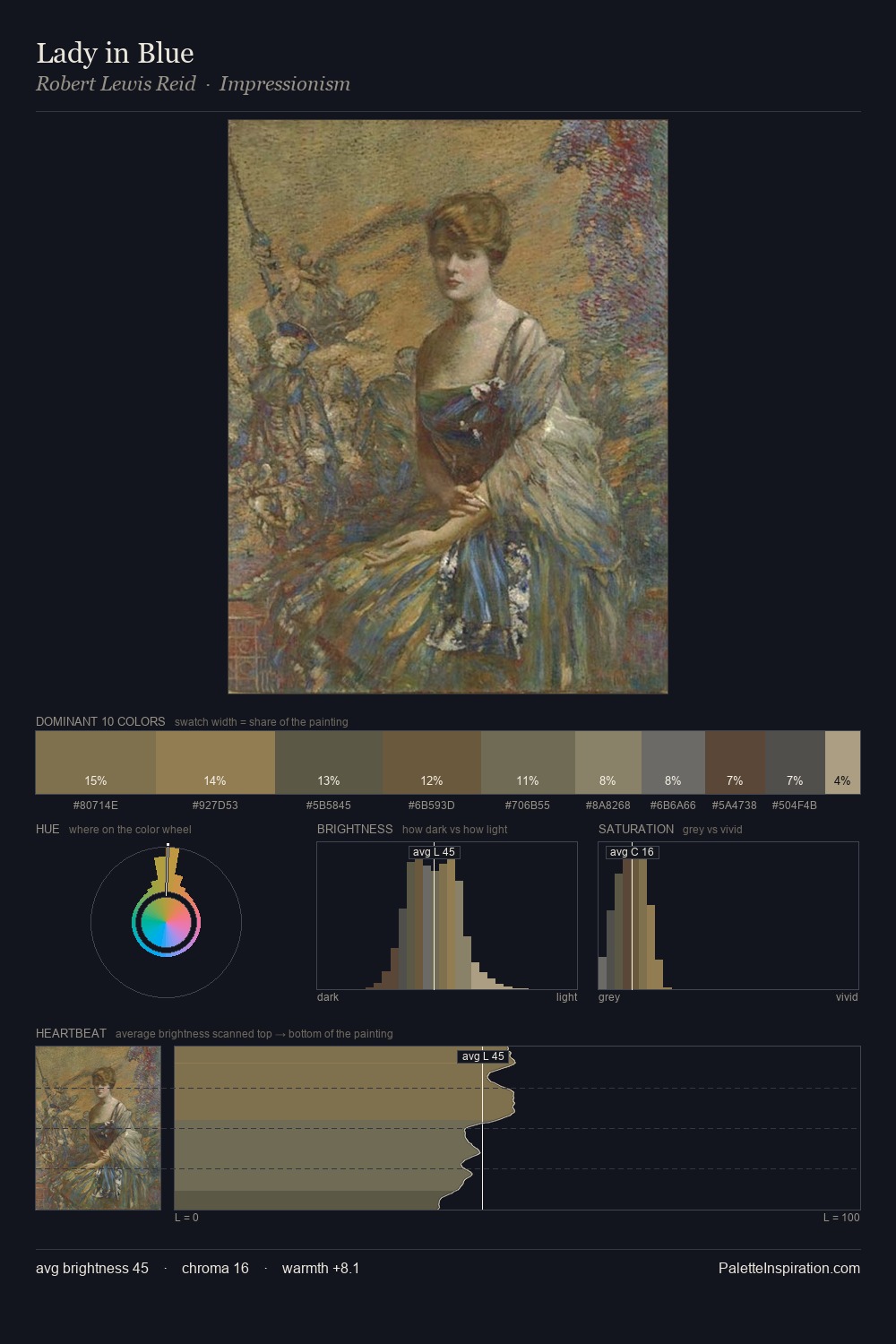Click the hex code #504F4B
Viewport: 896px width, 1344px height.
[795, 806]
